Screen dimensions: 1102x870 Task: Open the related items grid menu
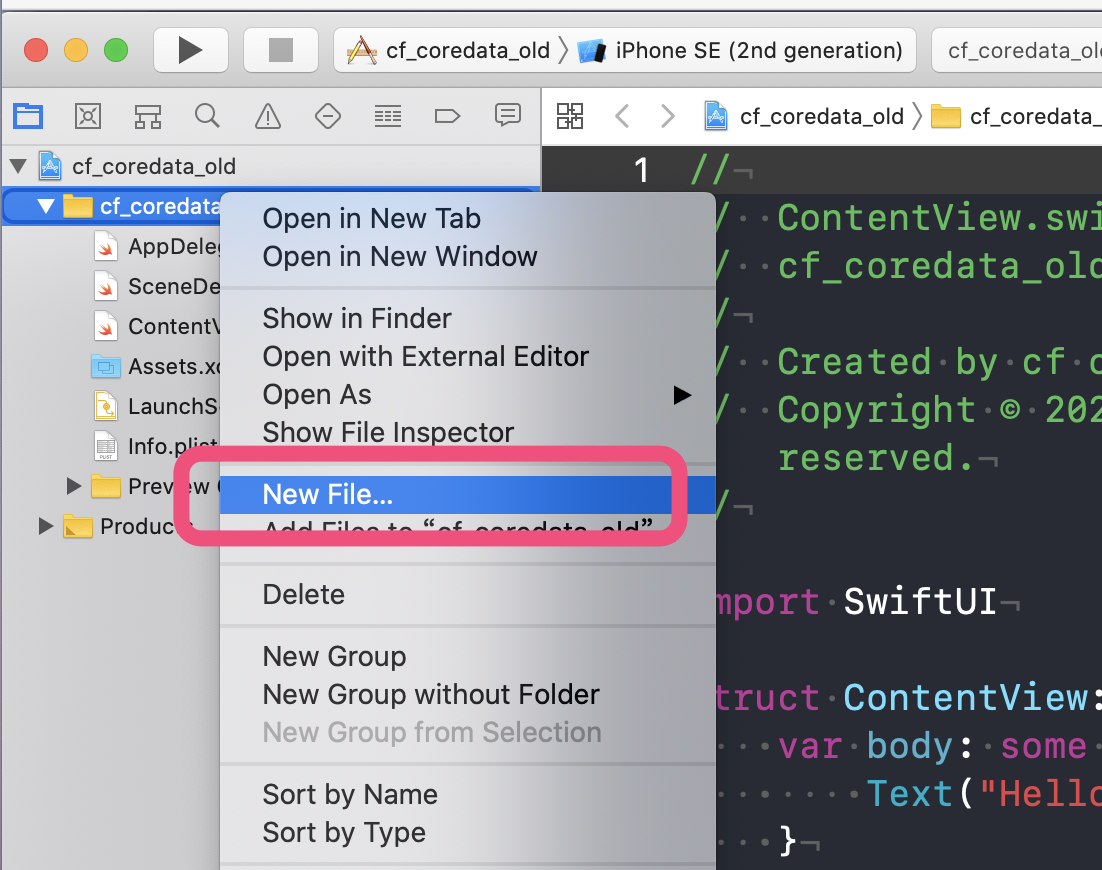569,116
